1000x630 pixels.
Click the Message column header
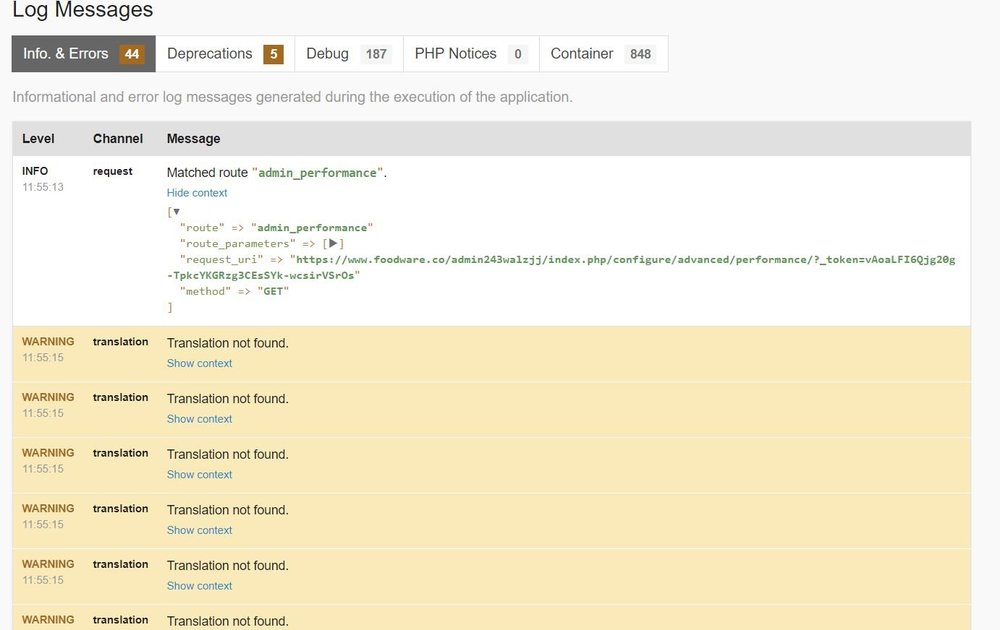[x=193, y=139]
